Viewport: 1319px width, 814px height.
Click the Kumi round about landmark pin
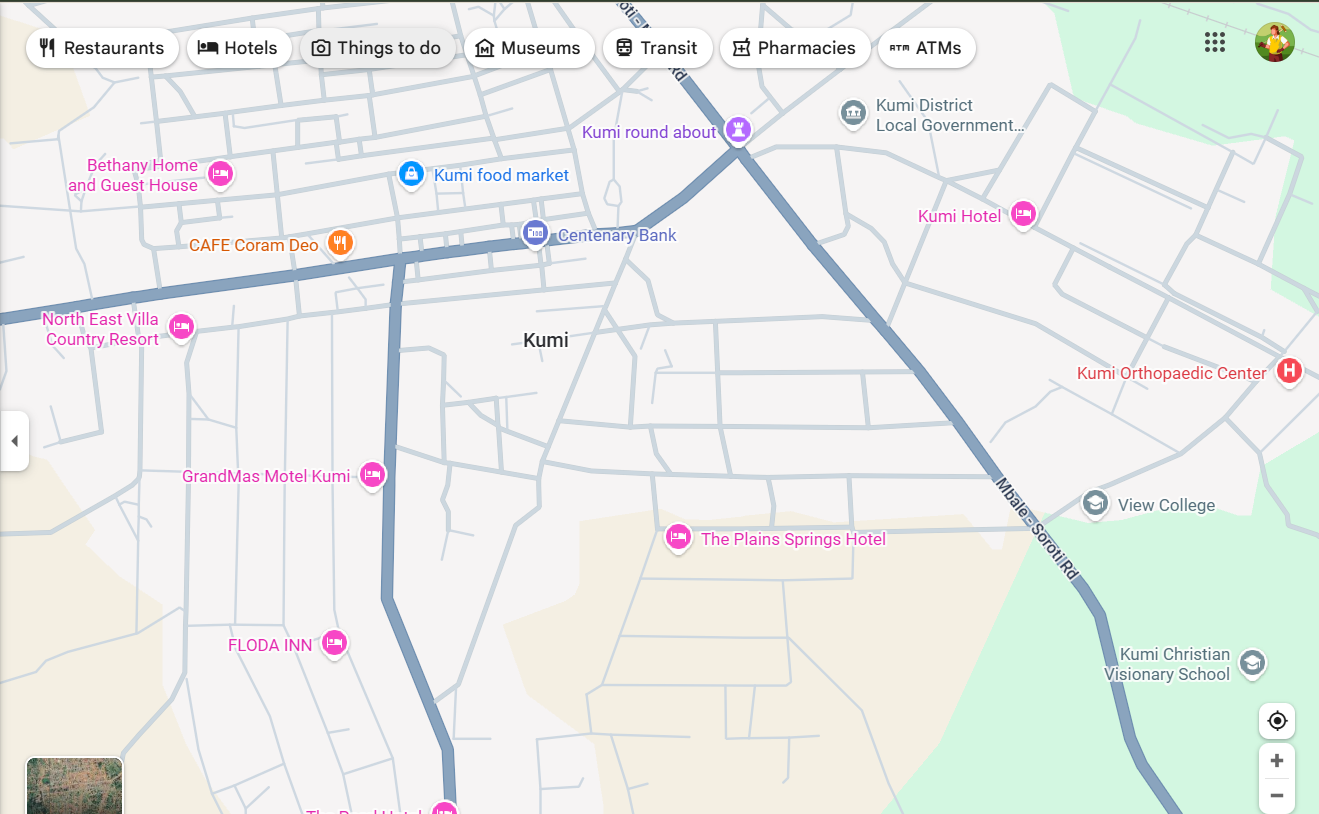739,129
